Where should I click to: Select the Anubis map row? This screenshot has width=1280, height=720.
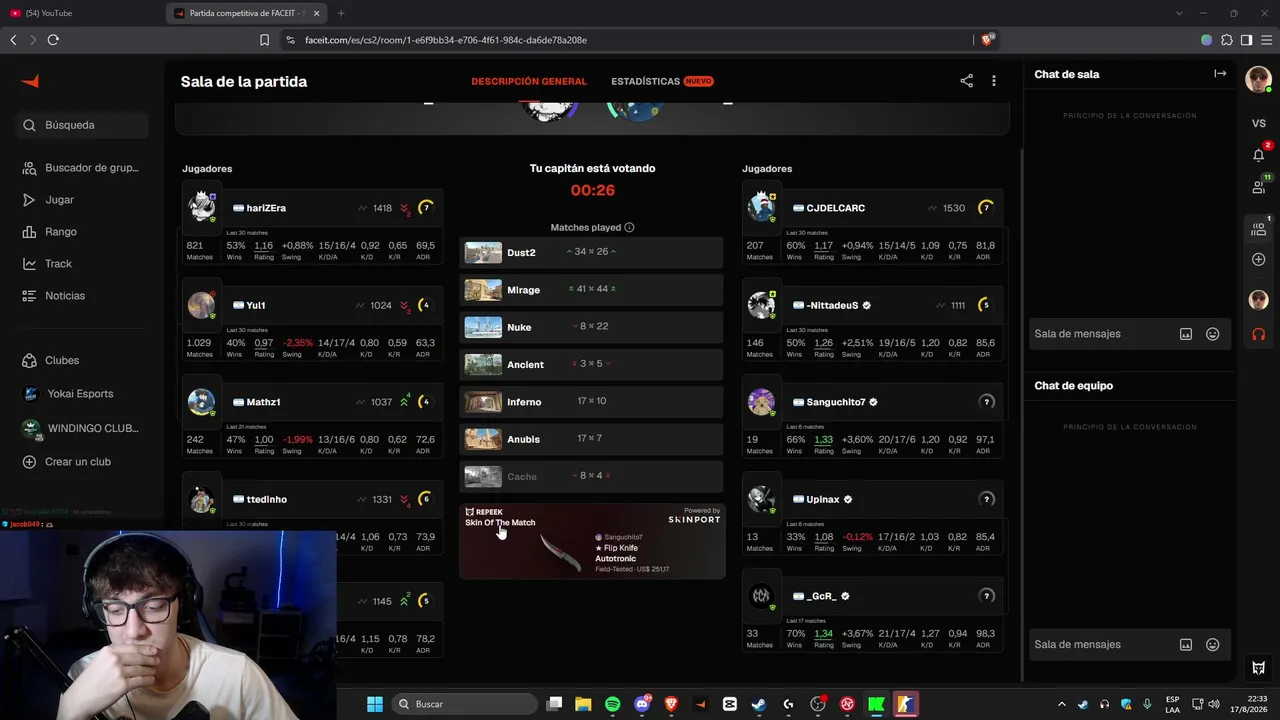(591, 439)
